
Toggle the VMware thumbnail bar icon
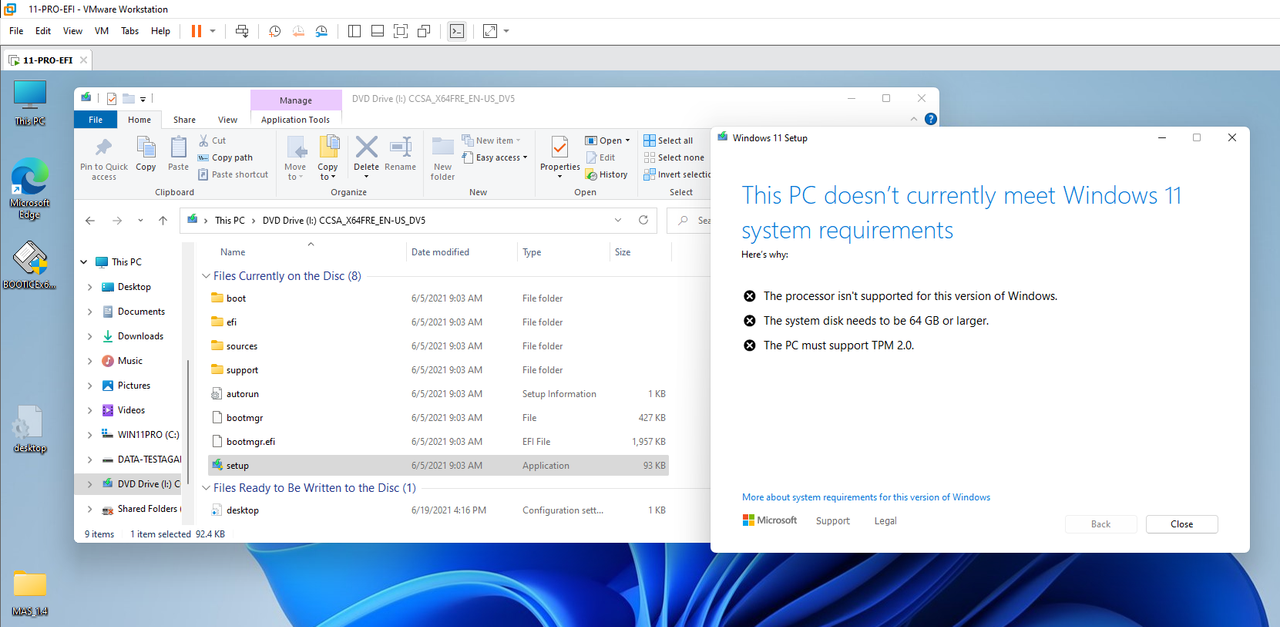point(378,31)
